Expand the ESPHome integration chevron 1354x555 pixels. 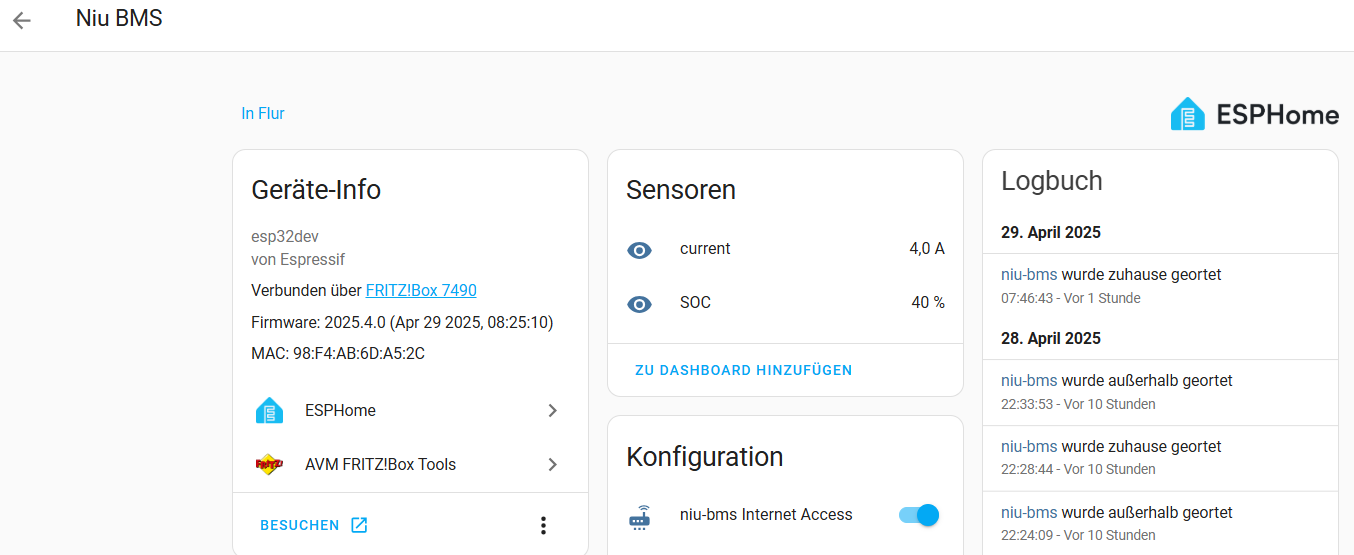[x=552, y=411]
